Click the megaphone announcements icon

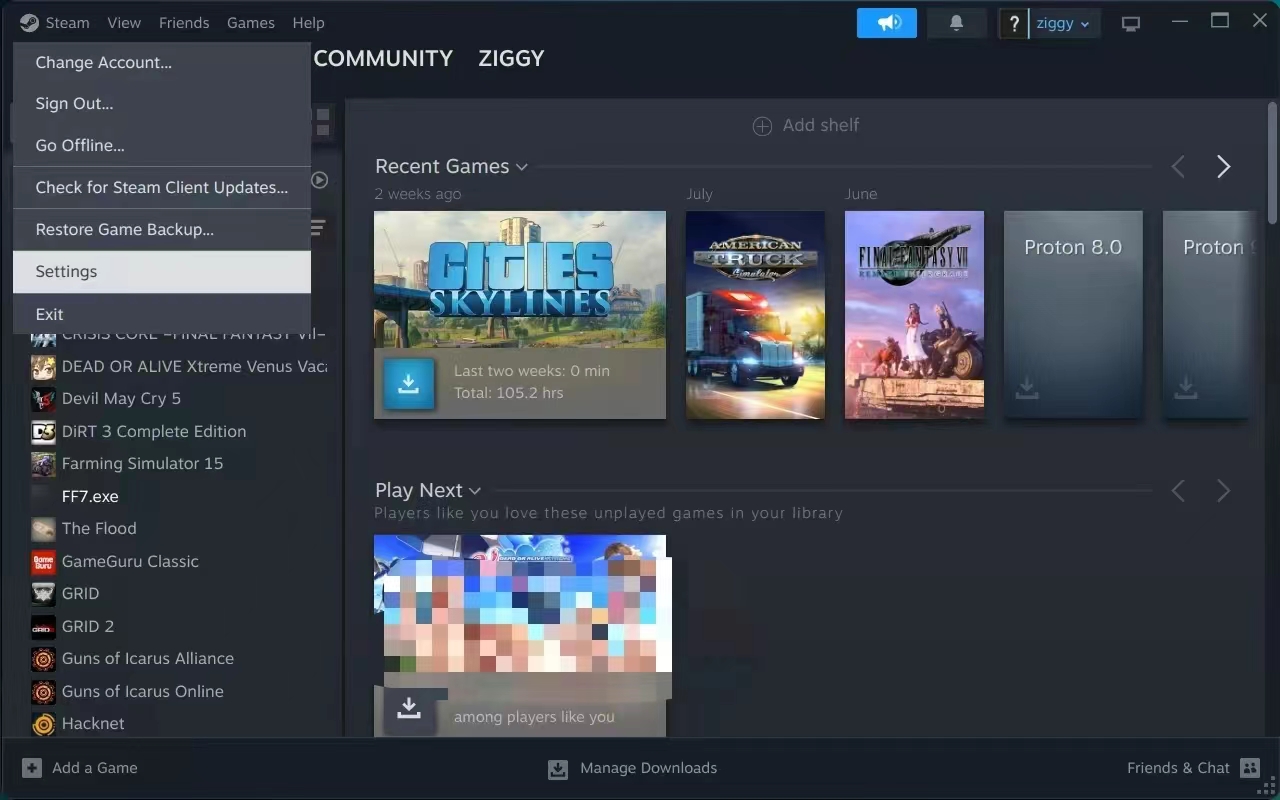(x=887, y=23)
